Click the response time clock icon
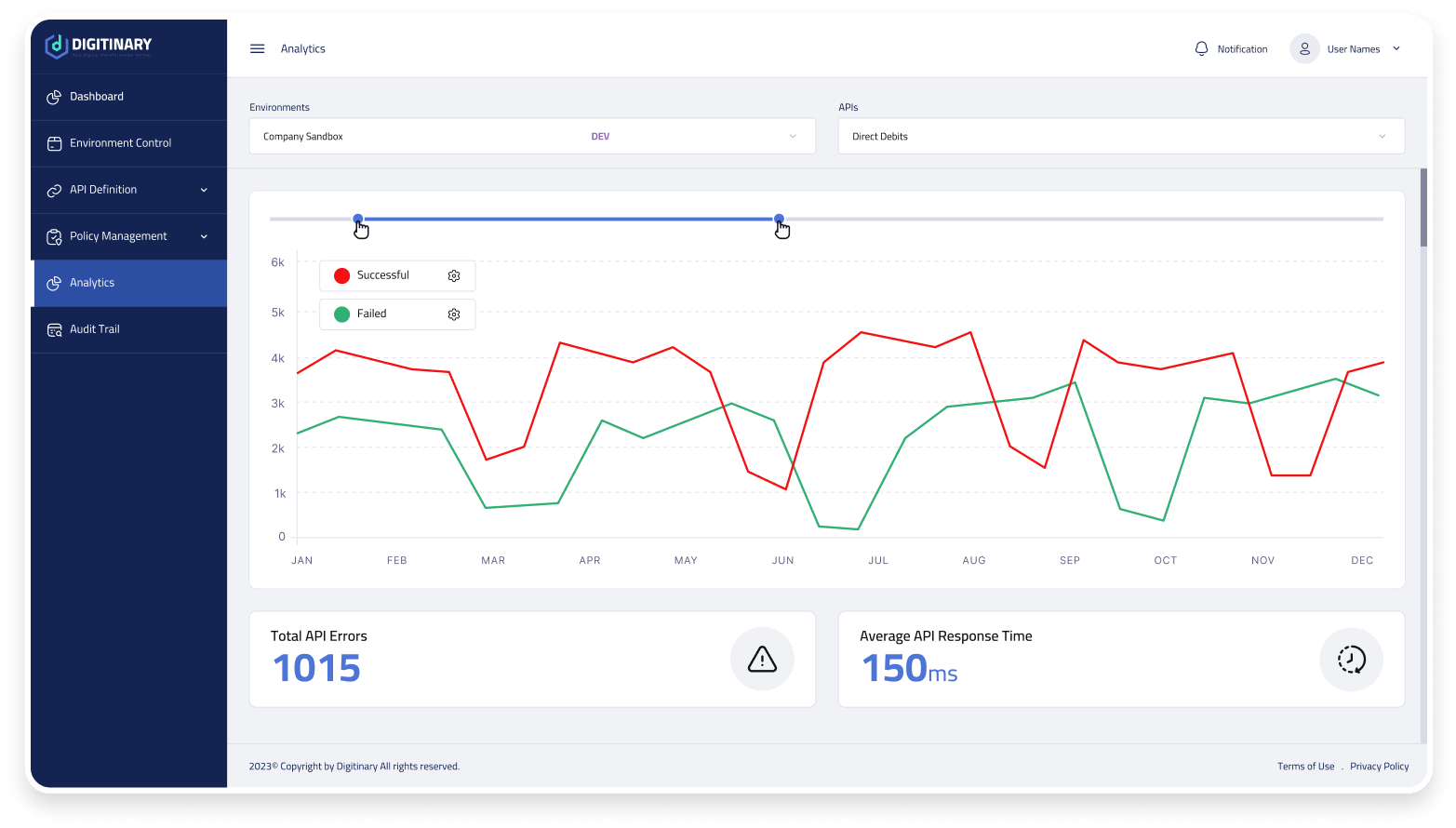 pos(1351,659)
